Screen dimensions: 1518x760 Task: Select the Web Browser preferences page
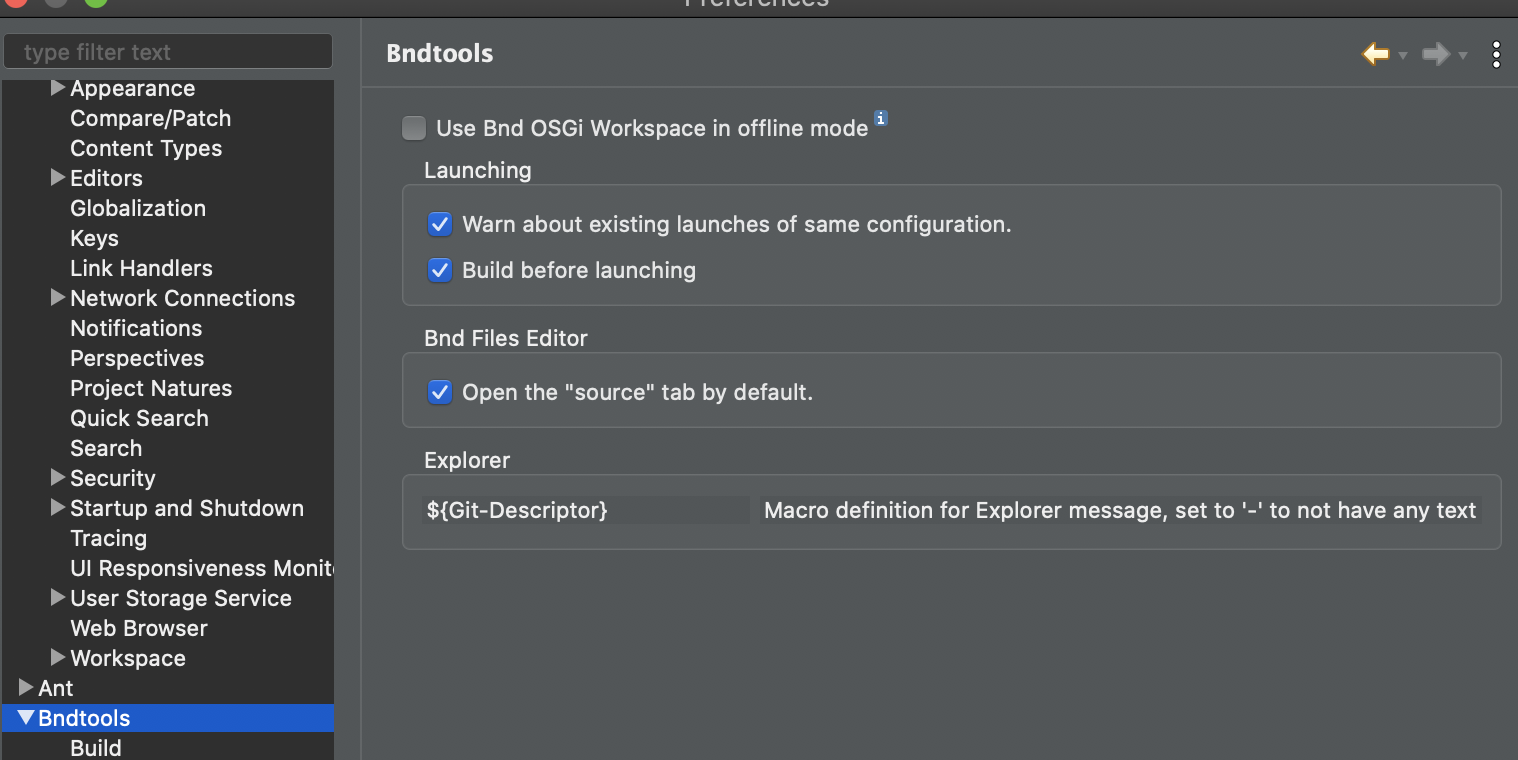click(138, 628)
